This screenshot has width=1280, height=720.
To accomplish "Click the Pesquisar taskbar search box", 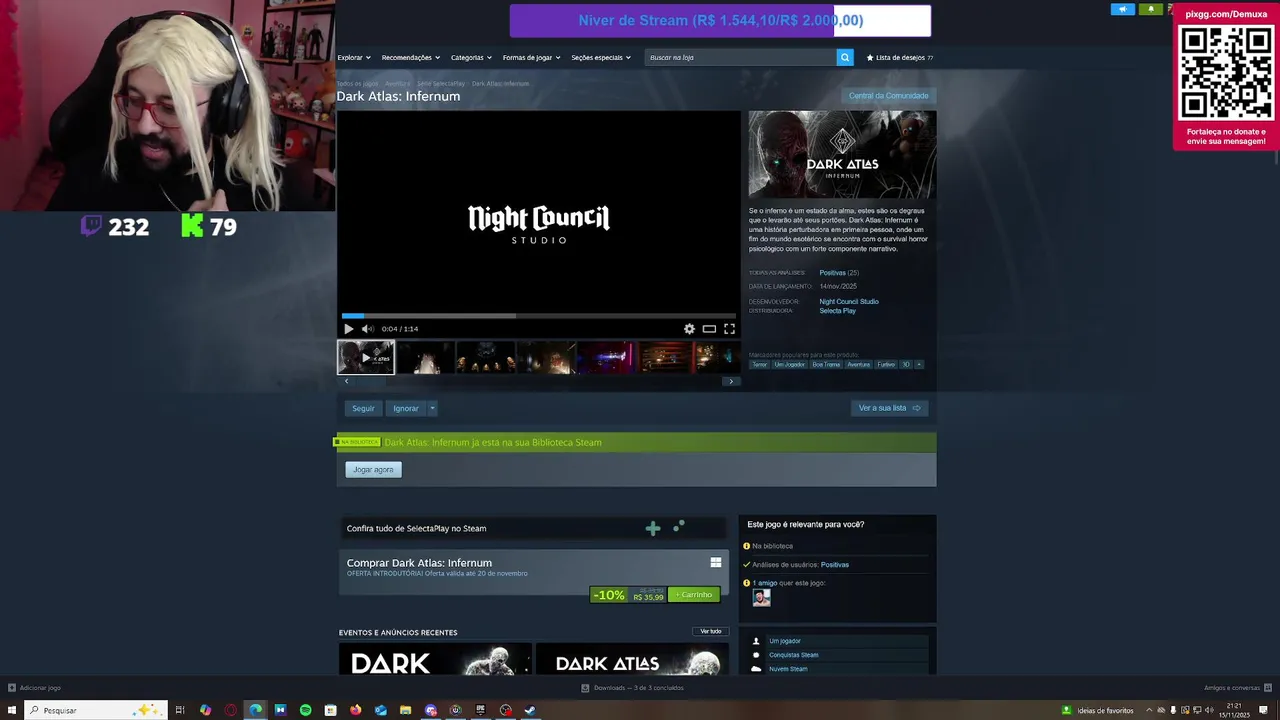I will (x=96, y=710).
